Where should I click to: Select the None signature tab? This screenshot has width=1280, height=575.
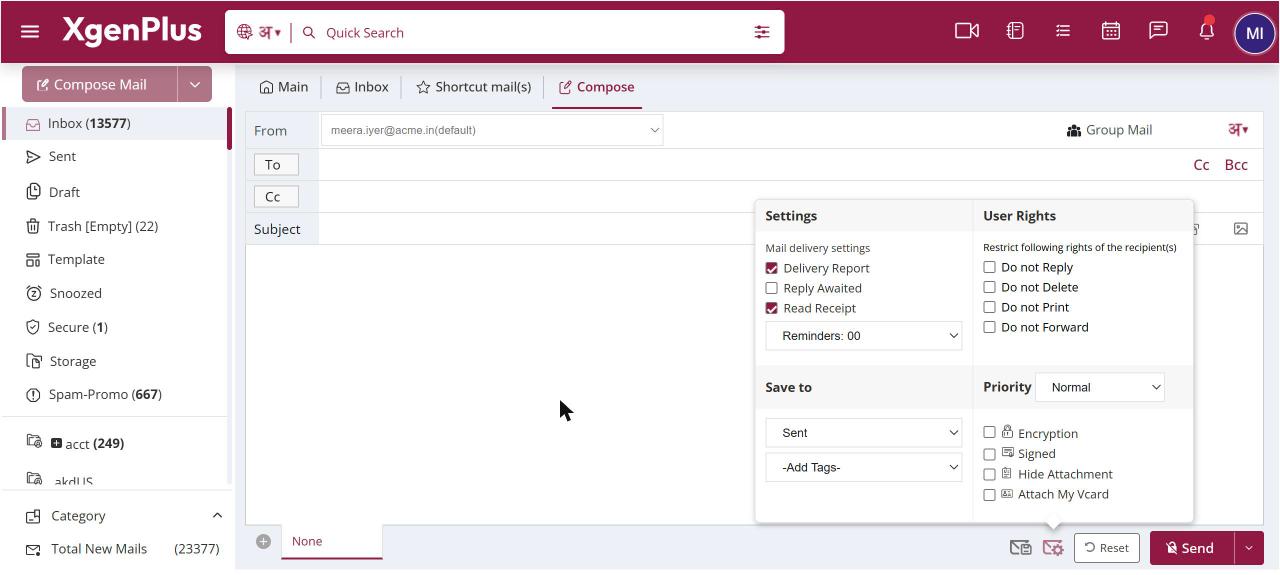(x=332, y=541)
